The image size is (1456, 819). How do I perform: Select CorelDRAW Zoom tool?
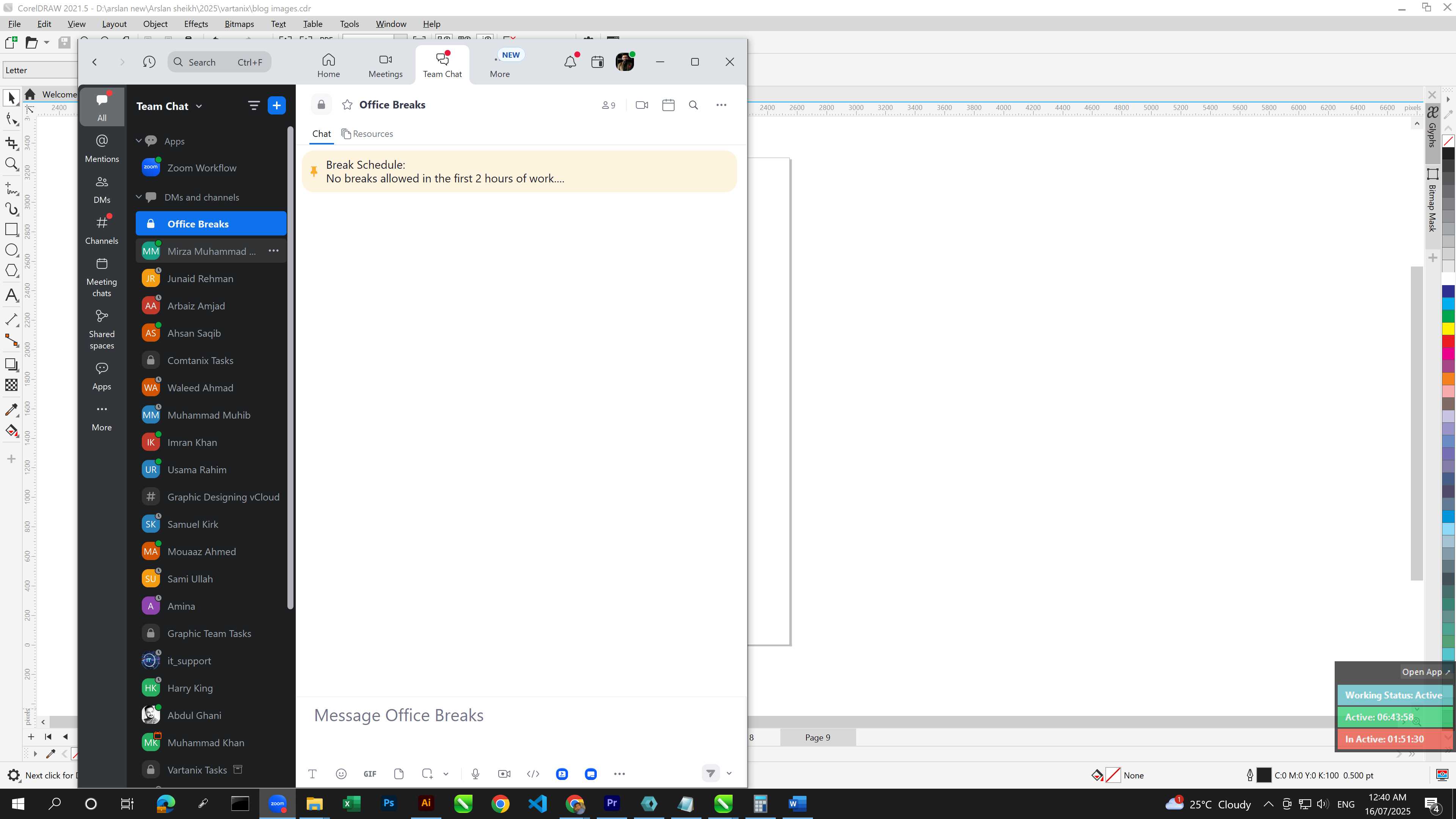11,165
